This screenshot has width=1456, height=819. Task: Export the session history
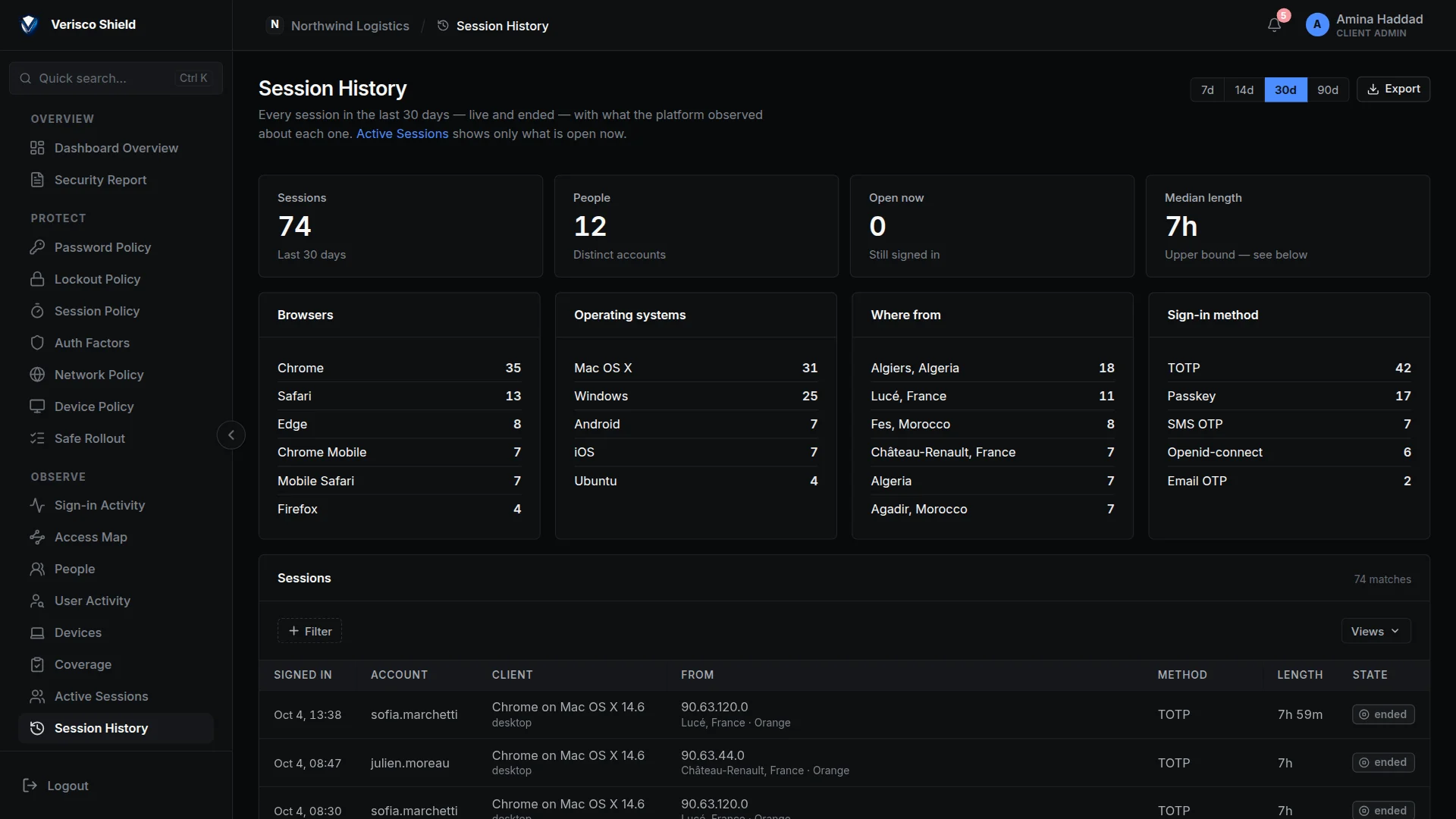click(1393, 89)
